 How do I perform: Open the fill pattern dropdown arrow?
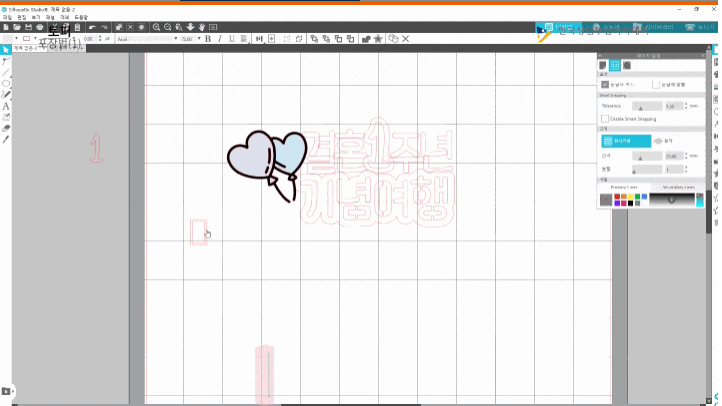tap(17, 39)
